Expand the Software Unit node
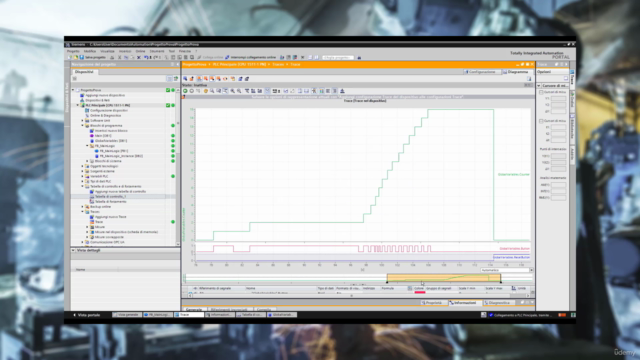The height and width of the screenshot is (360, 640). click(82, 120)
